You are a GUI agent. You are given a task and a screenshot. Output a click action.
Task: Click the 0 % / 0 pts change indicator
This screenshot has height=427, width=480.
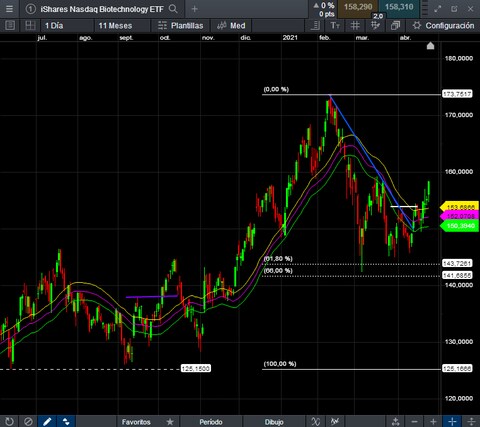click(x=324, y=9)
